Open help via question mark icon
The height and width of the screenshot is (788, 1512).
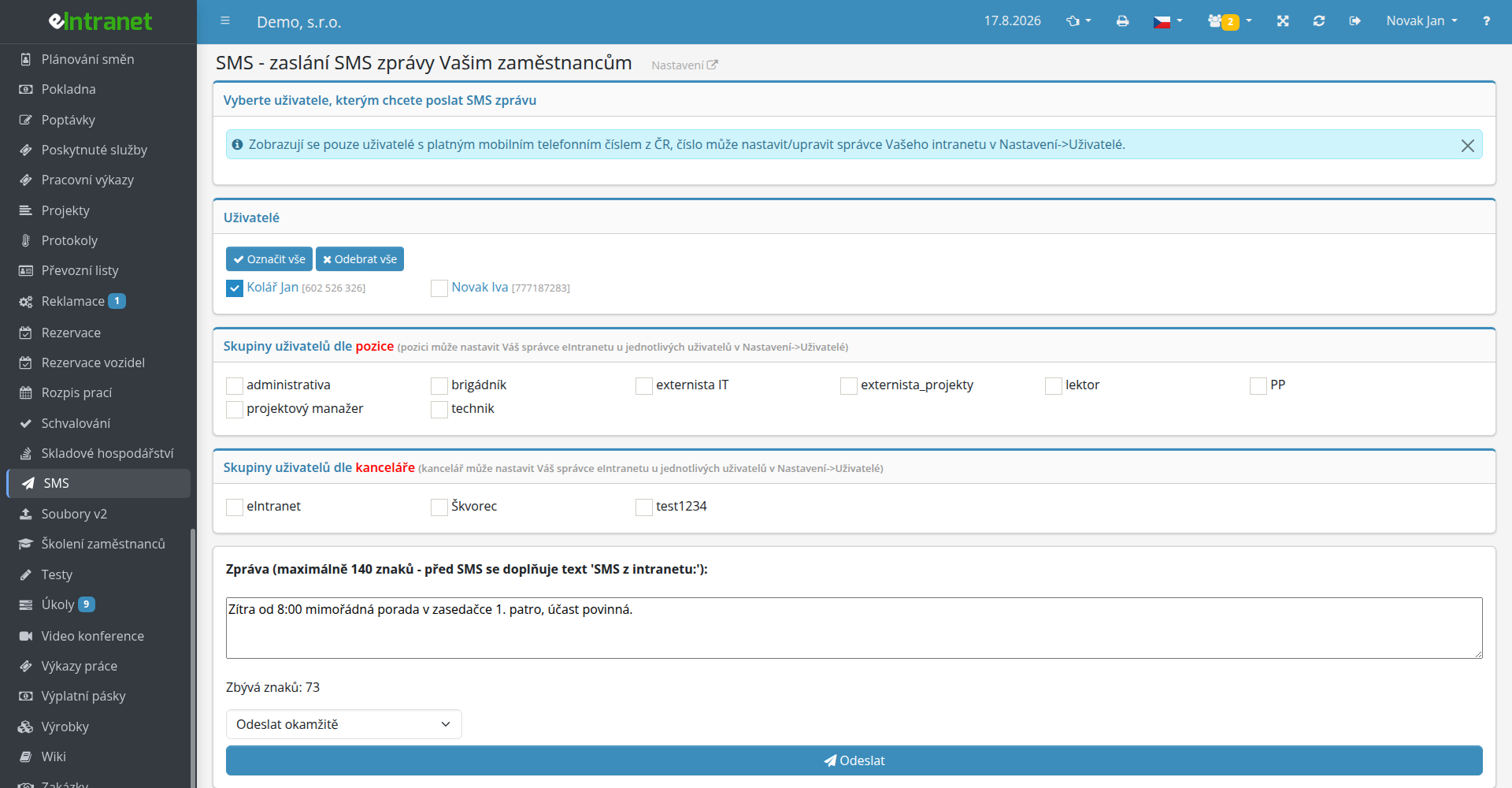coord(1486,21)
